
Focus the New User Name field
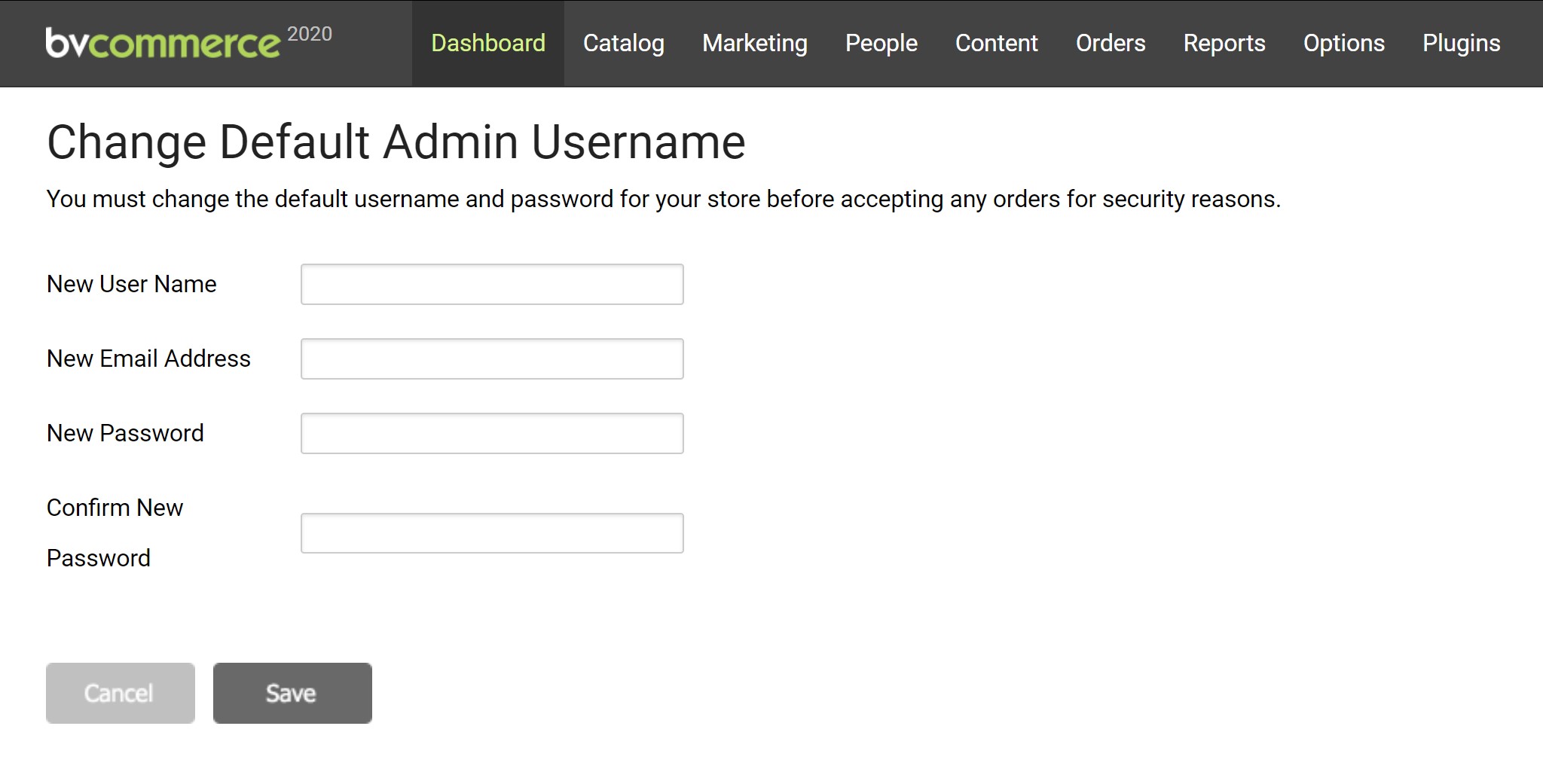point(492,284)
